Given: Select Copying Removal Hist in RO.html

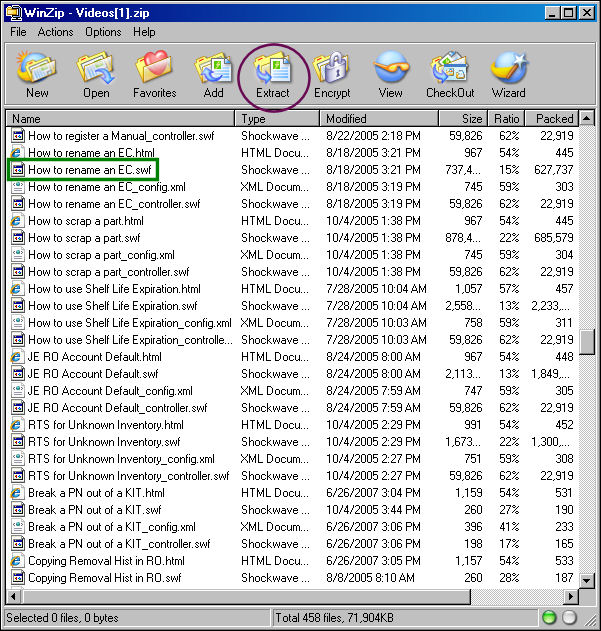Looking at the screenshot, I should [x=106, y=561].
